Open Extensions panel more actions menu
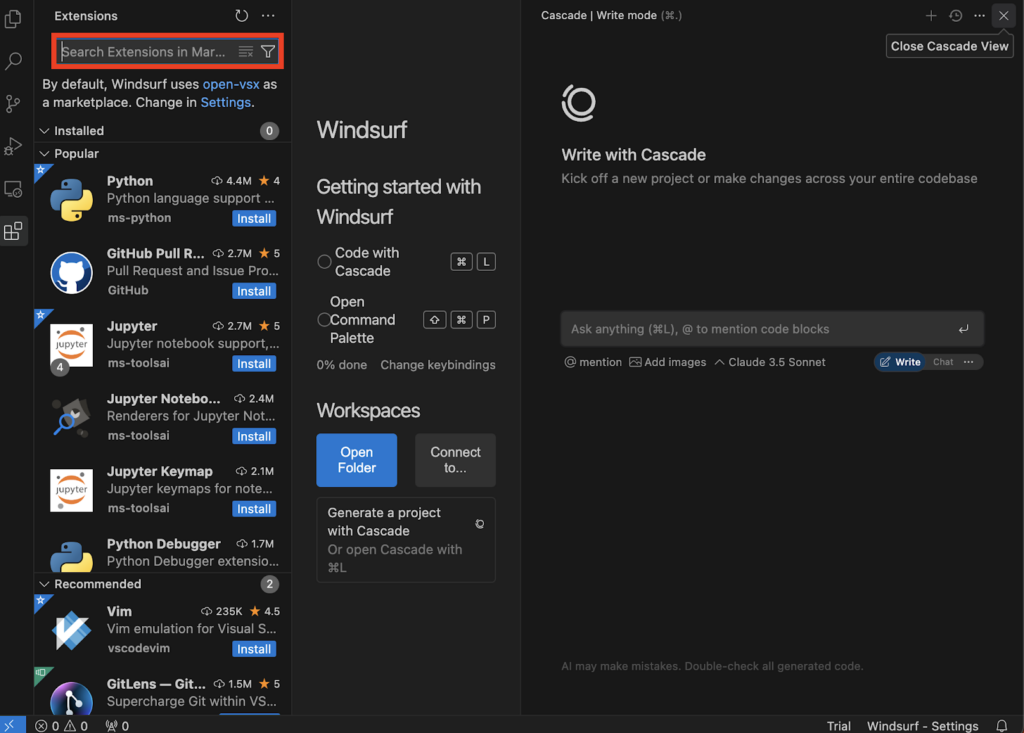 pos(268,16)
